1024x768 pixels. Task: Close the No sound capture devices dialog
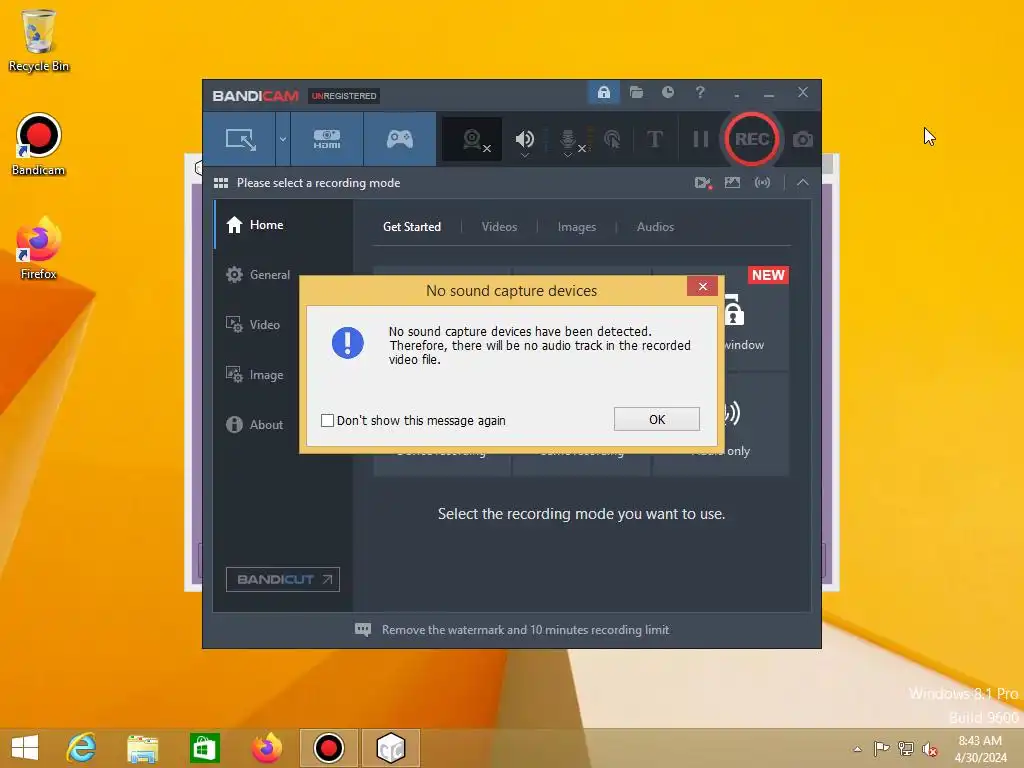click(x=702, y=287)
